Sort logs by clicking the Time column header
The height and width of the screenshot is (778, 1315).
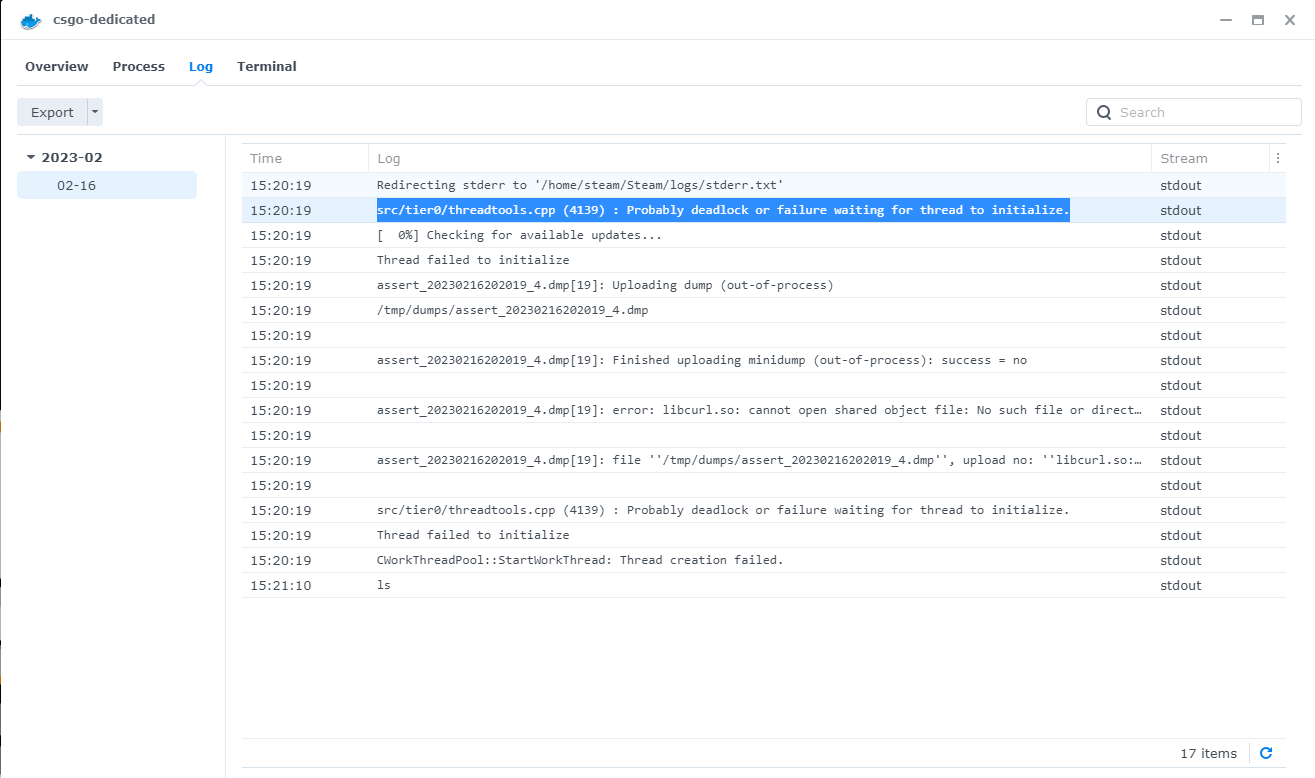(x=266, y=158)
